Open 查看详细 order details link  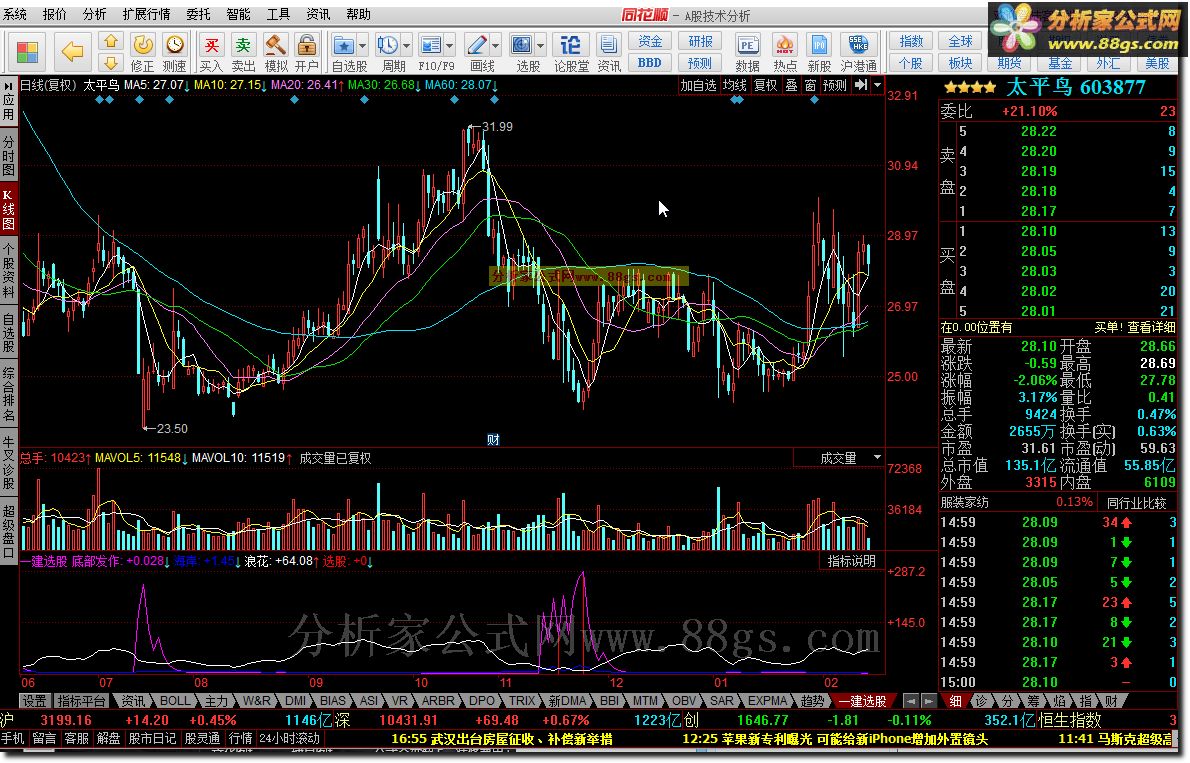(1151, 327)
